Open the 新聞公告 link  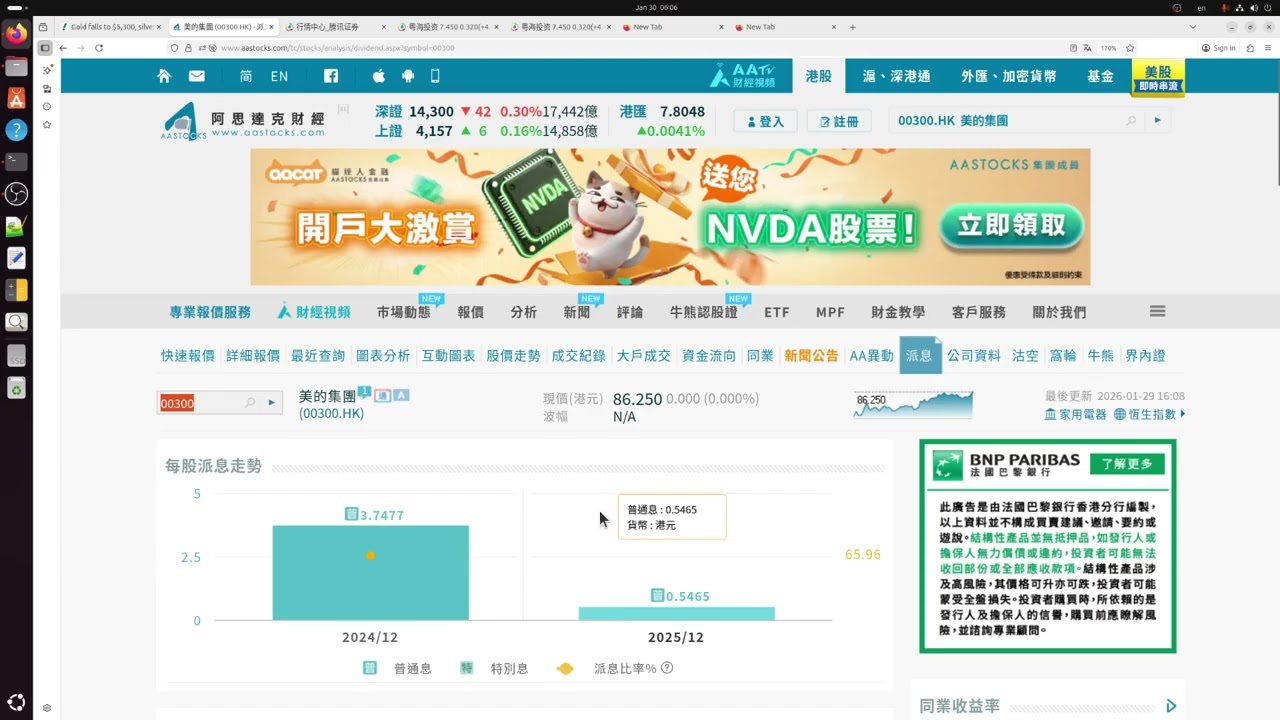(811, 355)
